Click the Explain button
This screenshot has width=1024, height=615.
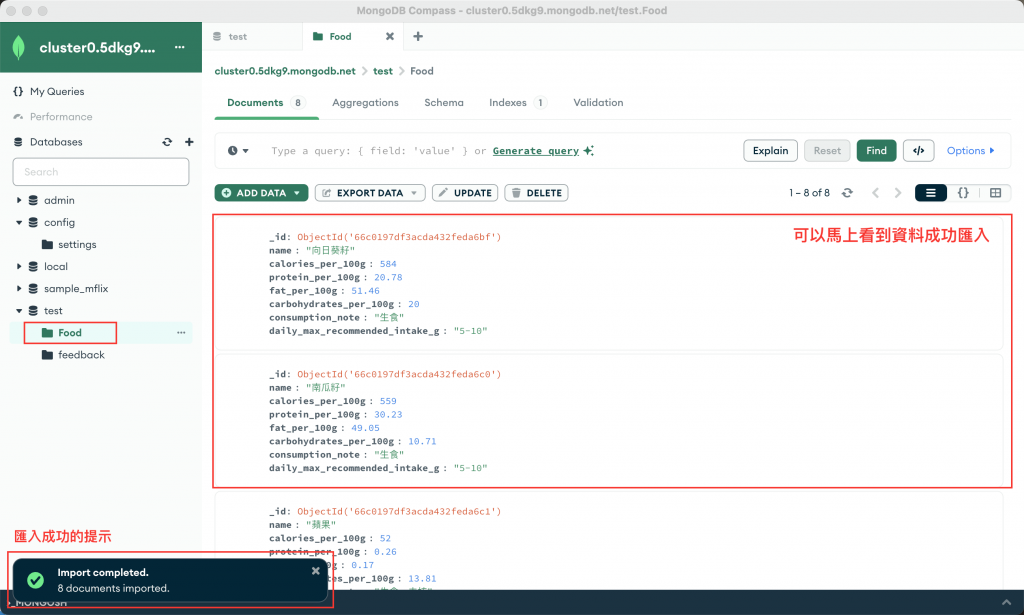pos(771,151)
